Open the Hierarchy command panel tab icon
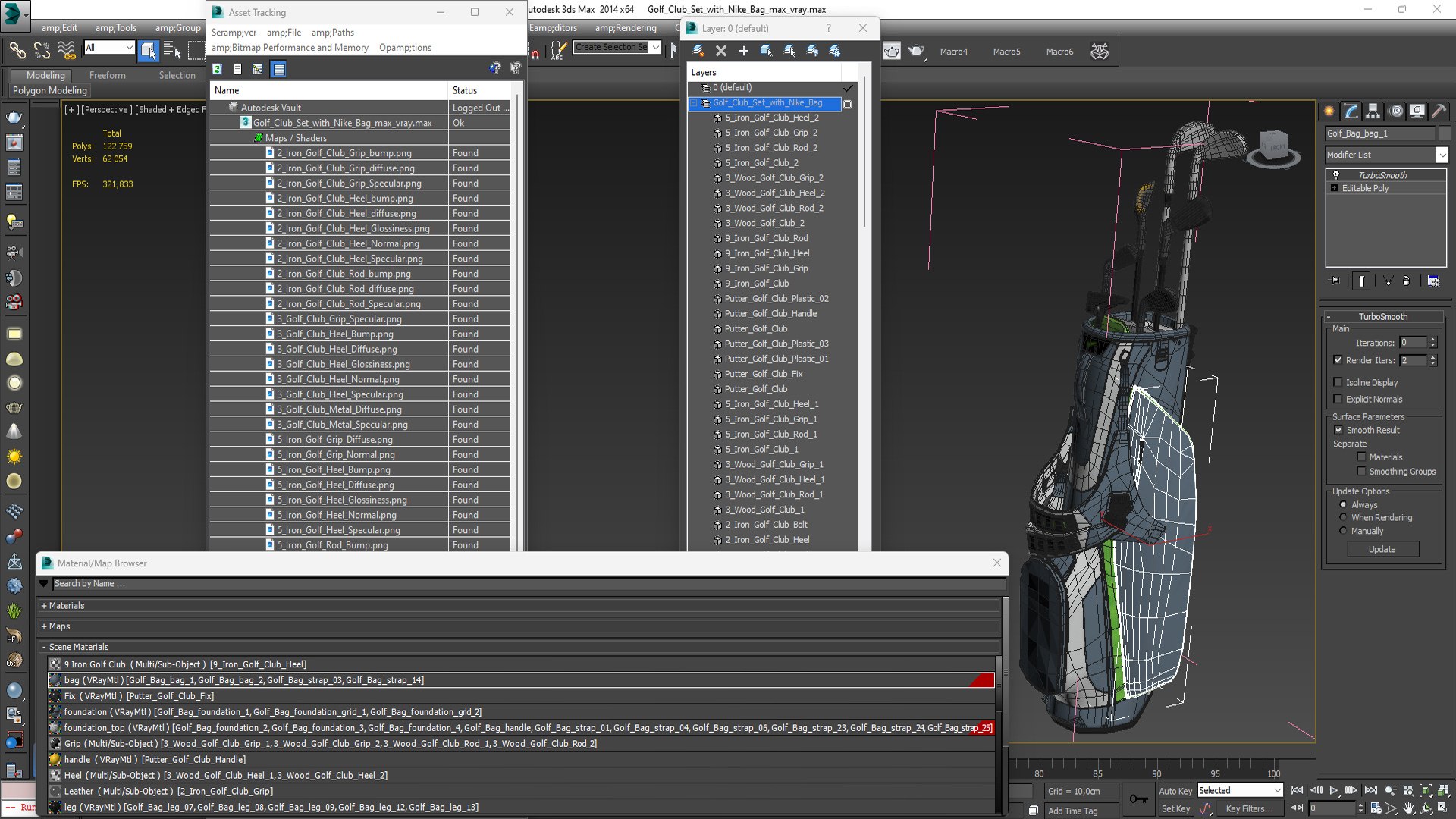This screenshot has height=819, width=1456. click(x=1373, y=111)
